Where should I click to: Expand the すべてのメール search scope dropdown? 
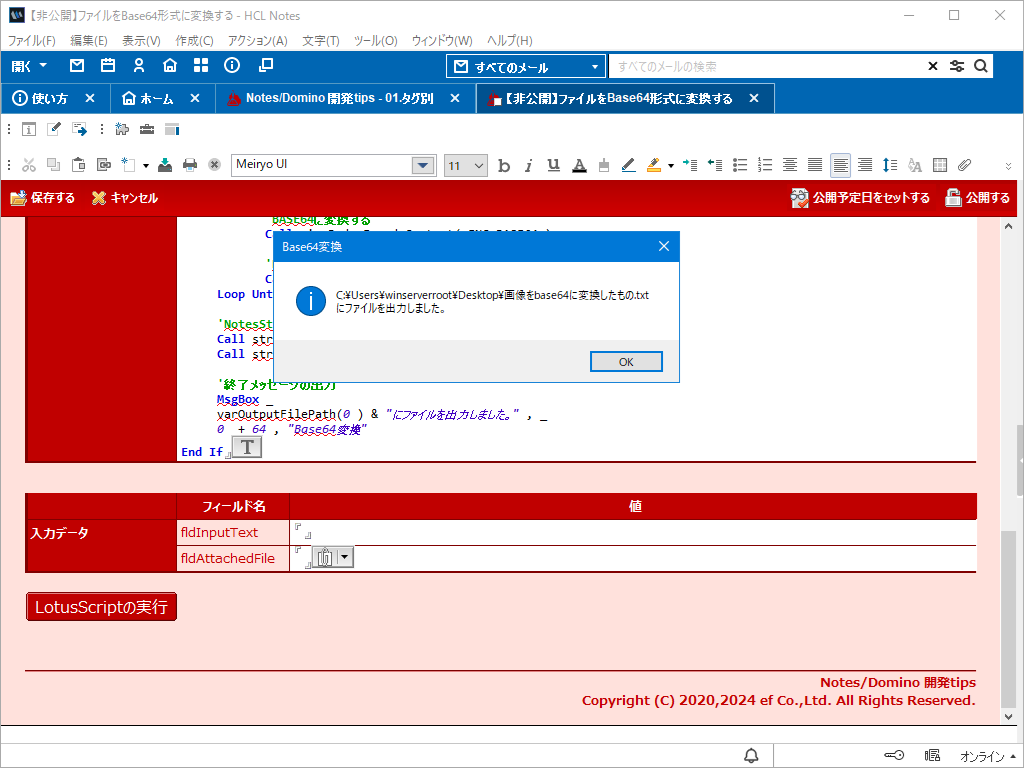(x=595, y=67)
